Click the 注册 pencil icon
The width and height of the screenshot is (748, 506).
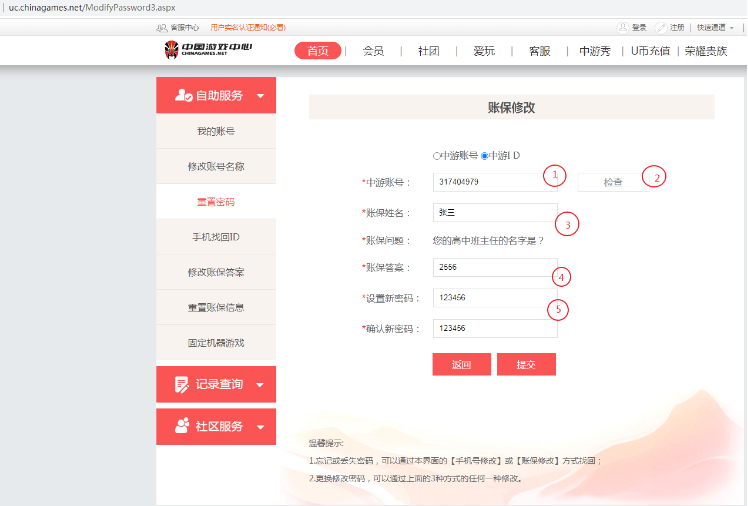coord(661,27)
